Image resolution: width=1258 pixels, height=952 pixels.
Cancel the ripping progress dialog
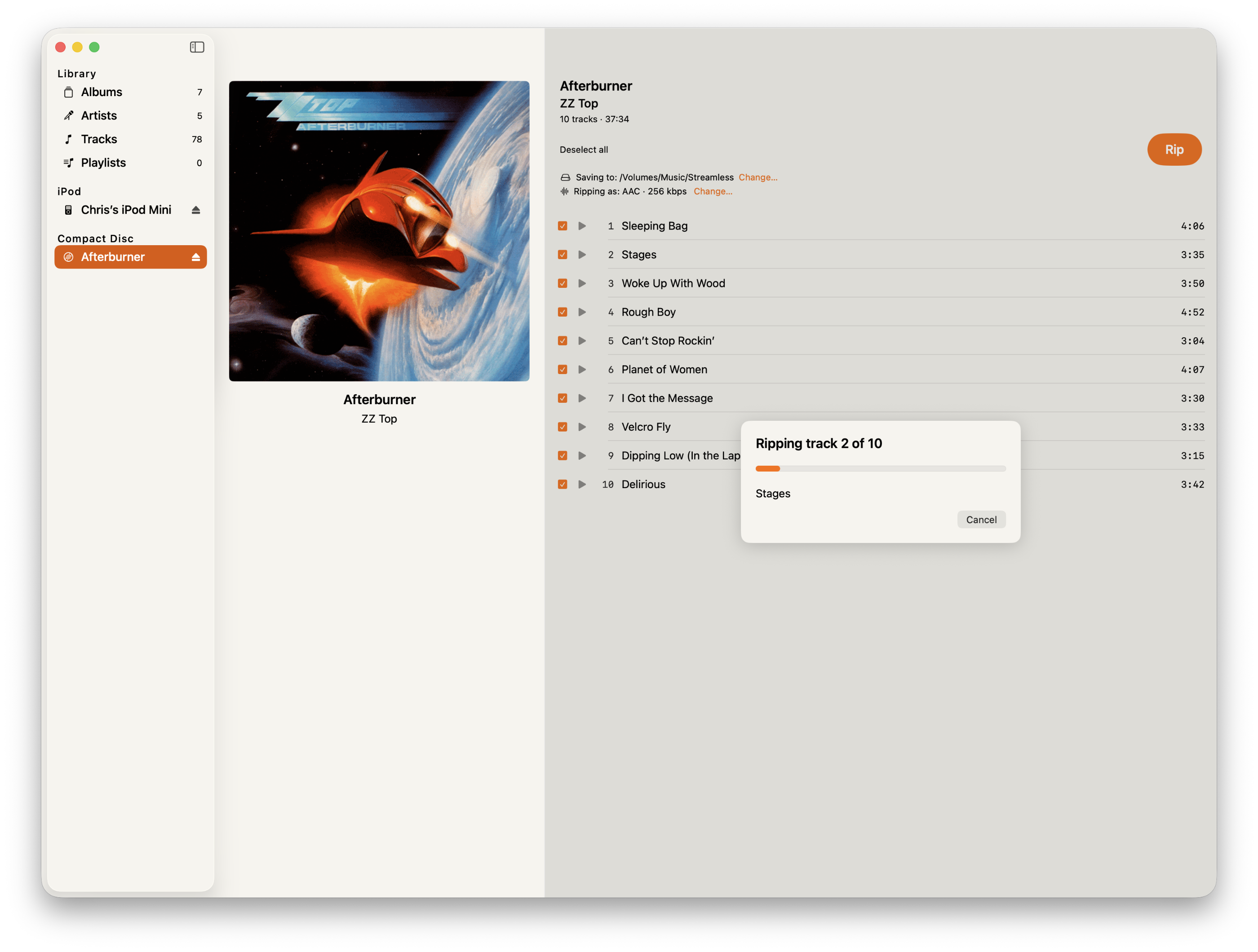(981, 520)
